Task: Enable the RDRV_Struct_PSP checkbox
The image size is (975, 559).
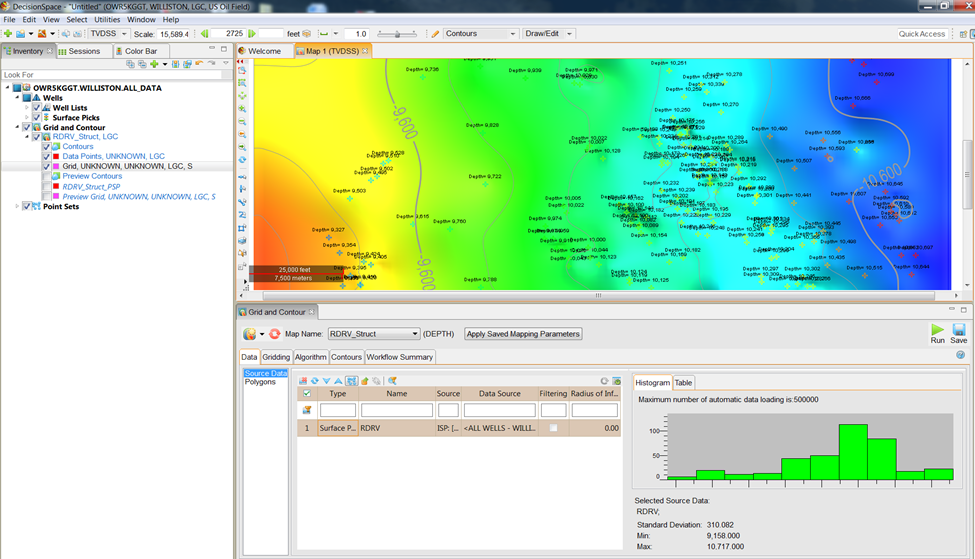Action: click(47, 187)
